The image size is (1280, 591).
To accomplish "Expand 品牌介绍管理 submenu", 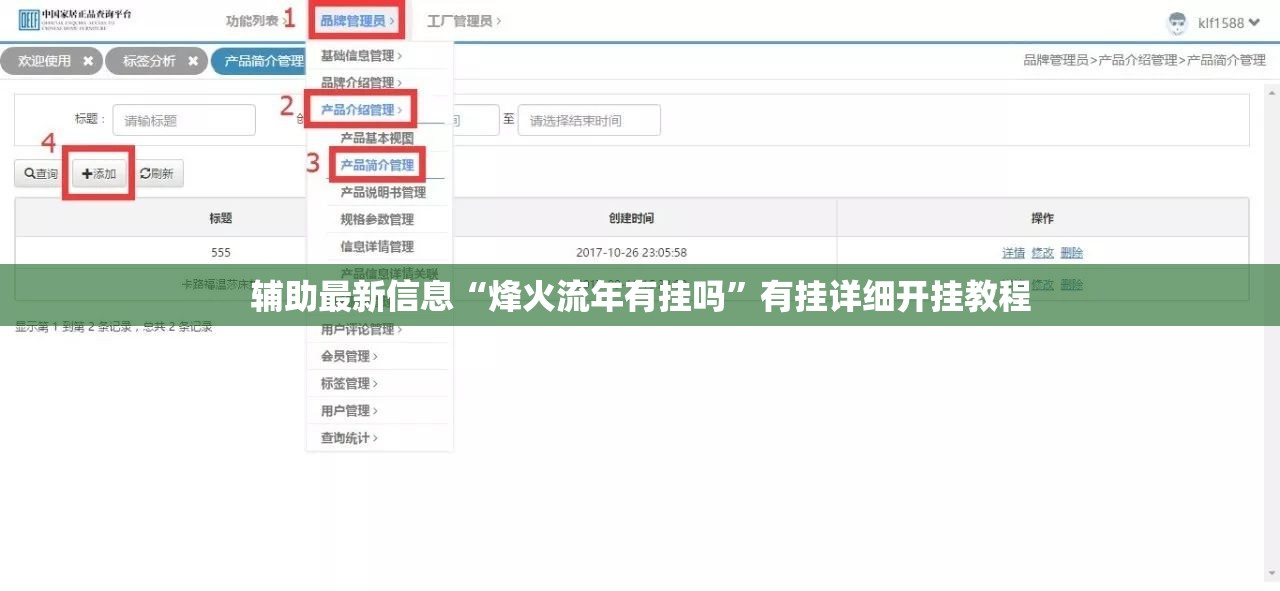I will [361, 83].
